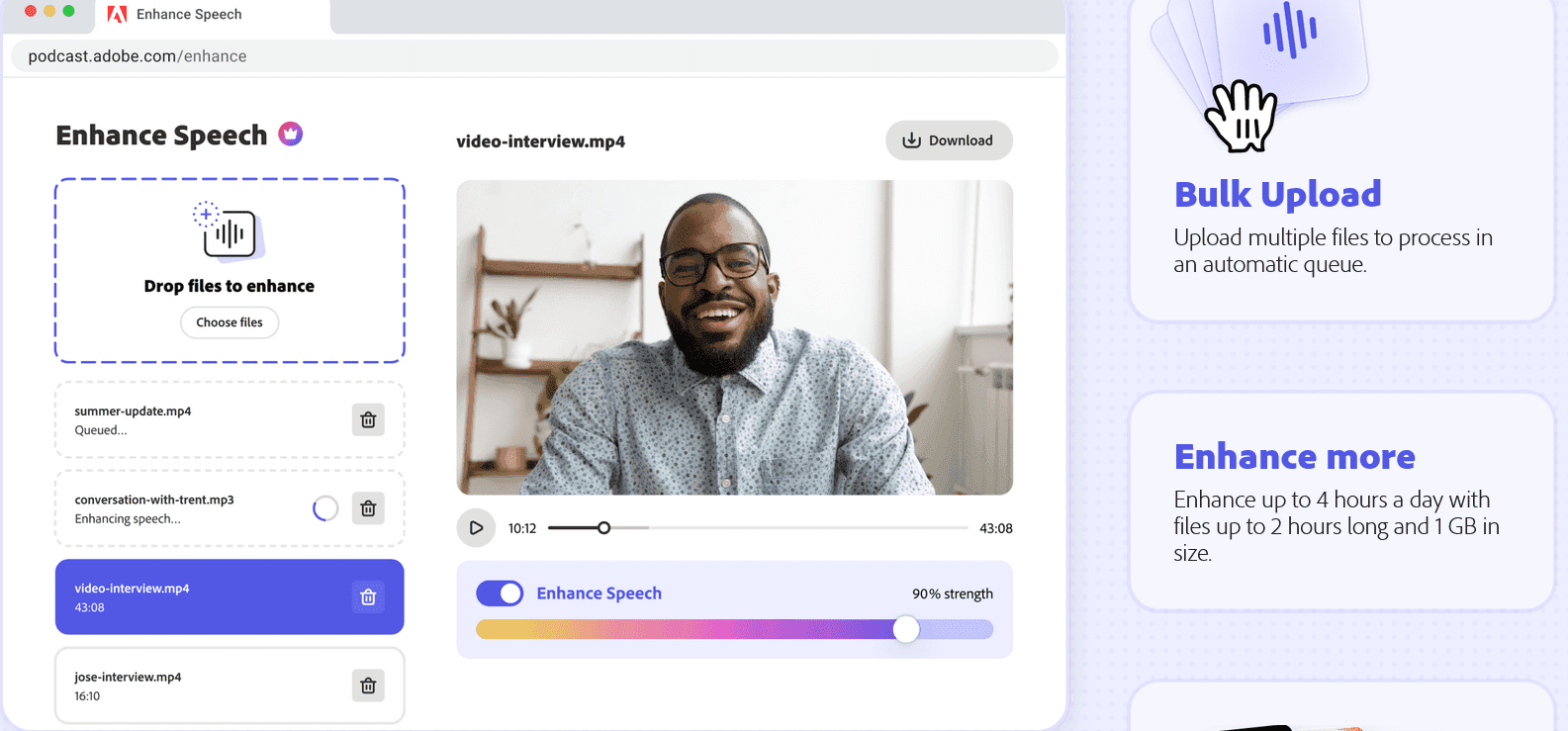This screenshot has width=1568, height=731.
Task: Click the playback seek handle at 10:12
Action: (603, 528)
